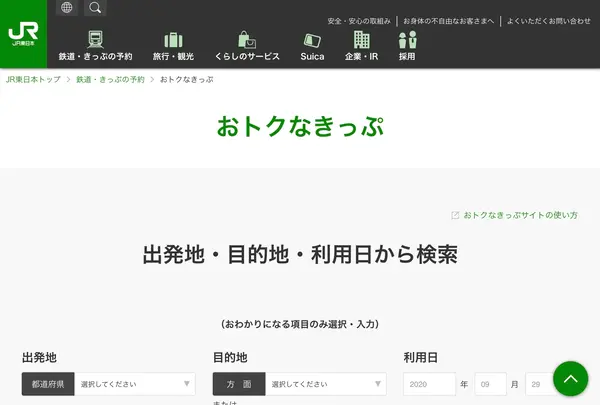Open お身体の不自由なお客さまへ link
600x405 pixels.
(448, 20)
